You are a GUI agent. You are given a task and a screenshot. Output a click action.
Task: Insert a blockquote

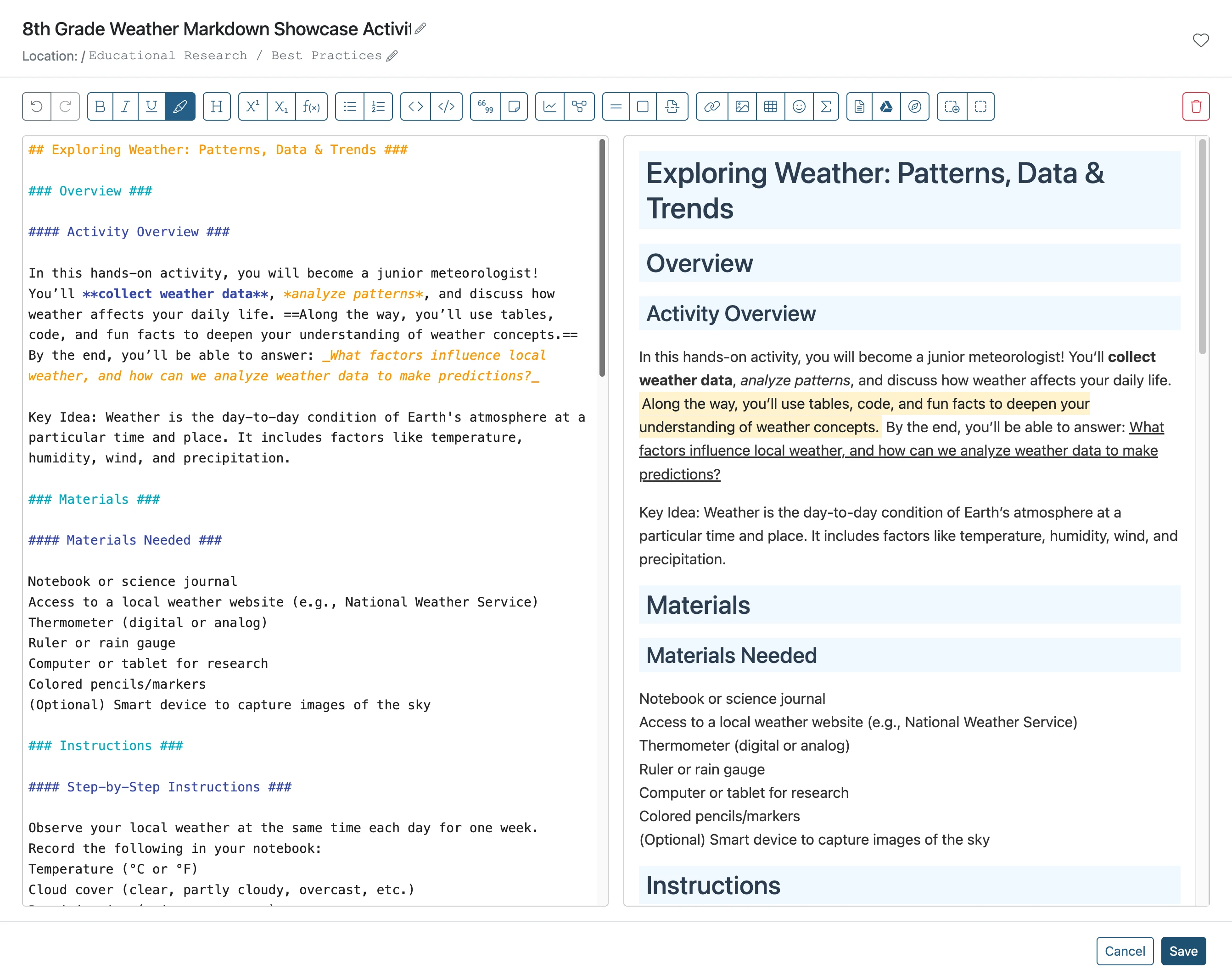(x=485, y=106)
